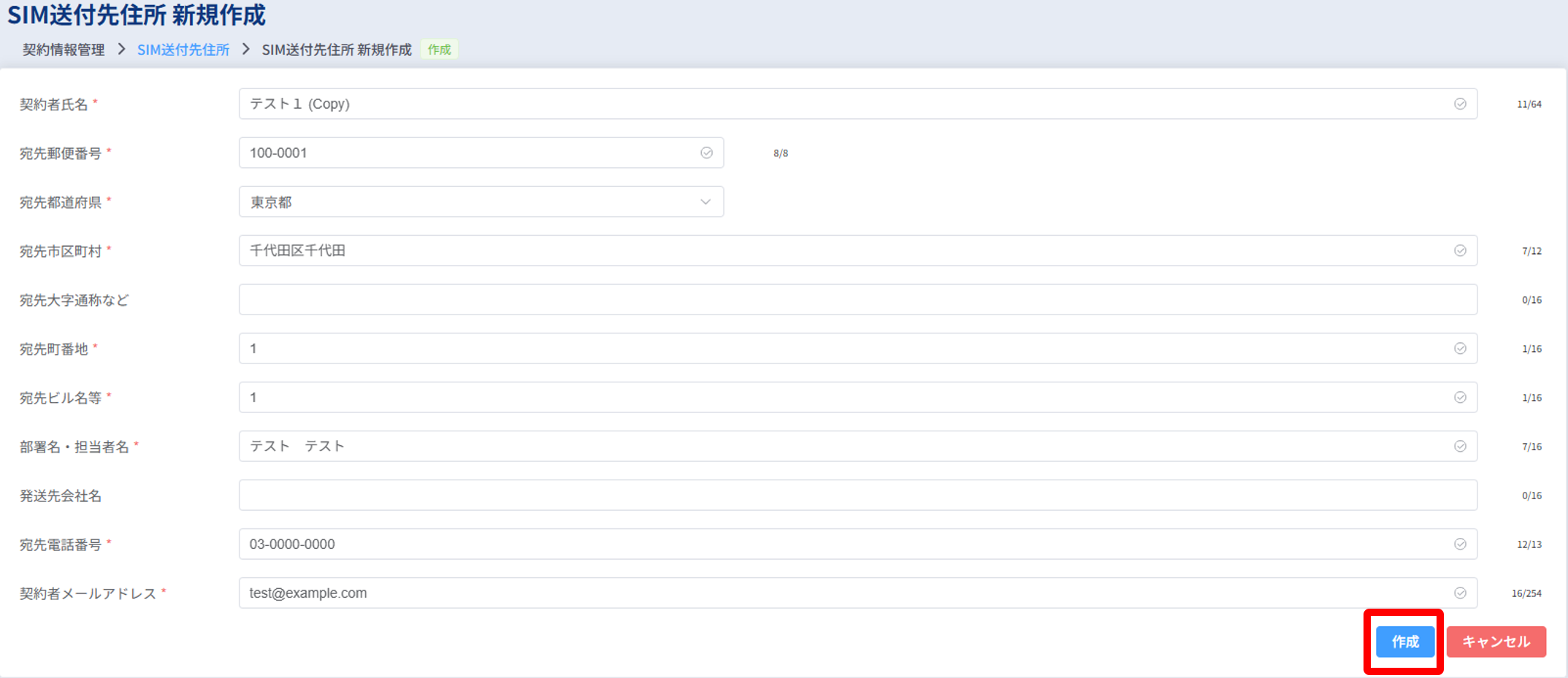The height and width of the screenshot is (678, 1568).
Task: Click check icon in 宛先ビル名等 field
Action: coord(1459,397)
